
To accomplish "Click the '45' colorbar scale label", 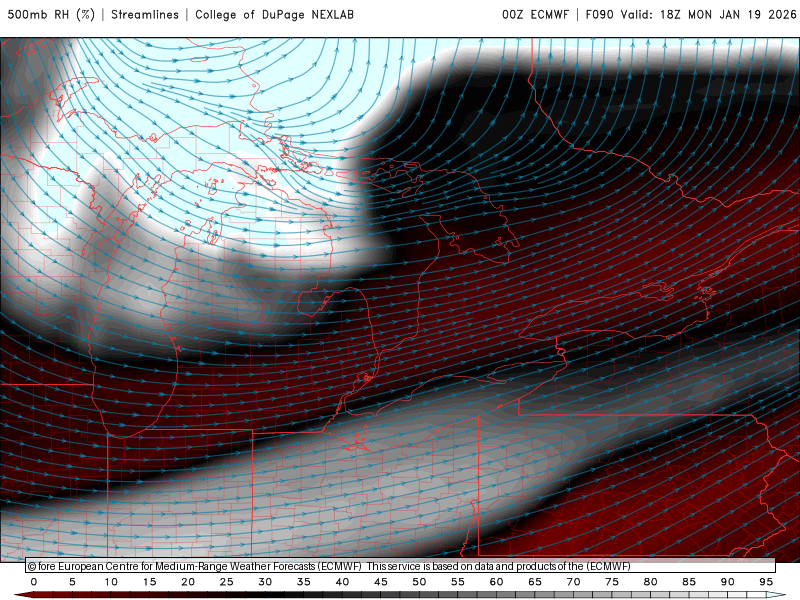I will tap(381, 582).
